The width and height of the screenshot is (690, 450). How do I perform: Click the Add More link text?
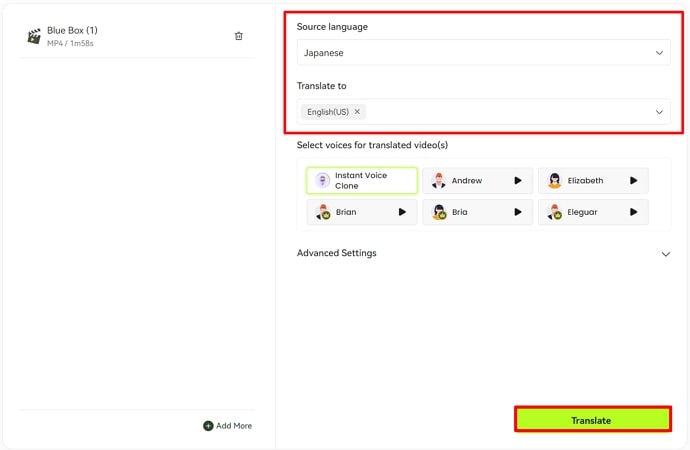(x=234, y=426)
